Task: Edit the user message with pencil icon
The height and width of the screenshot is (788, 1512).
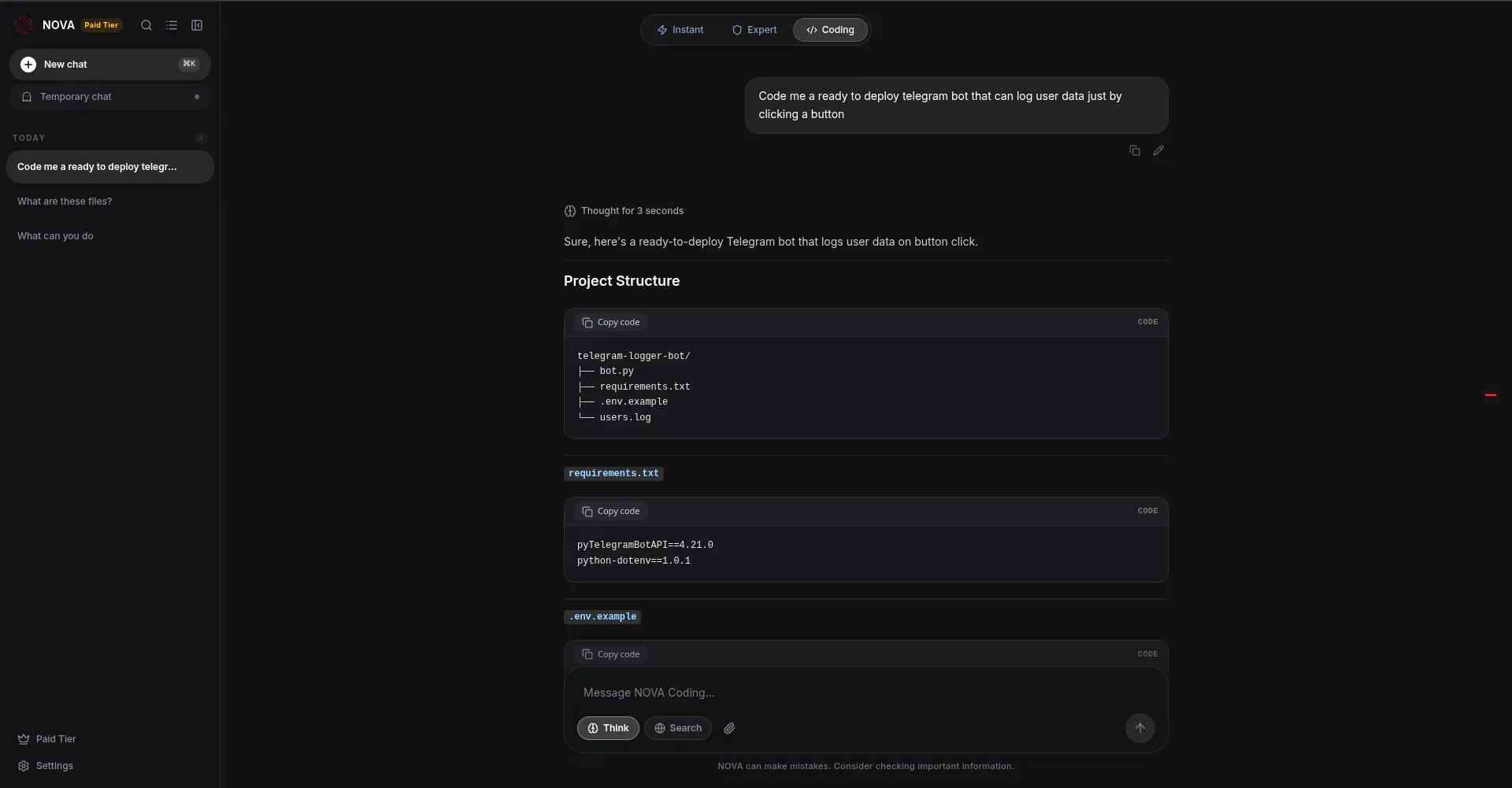Action: click(x=1158, y=150)
